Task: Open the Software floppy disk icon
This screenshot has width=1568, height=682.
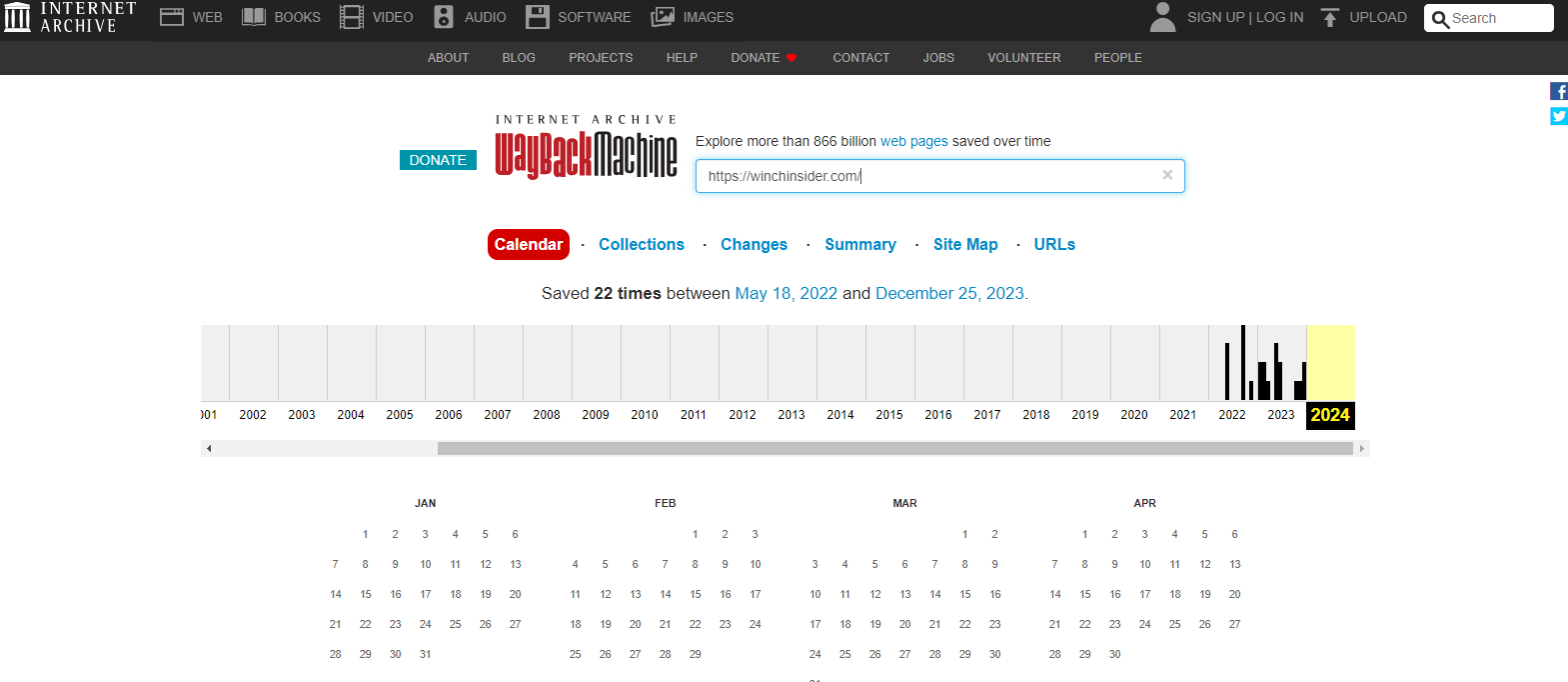Action: tap(538, 17)
